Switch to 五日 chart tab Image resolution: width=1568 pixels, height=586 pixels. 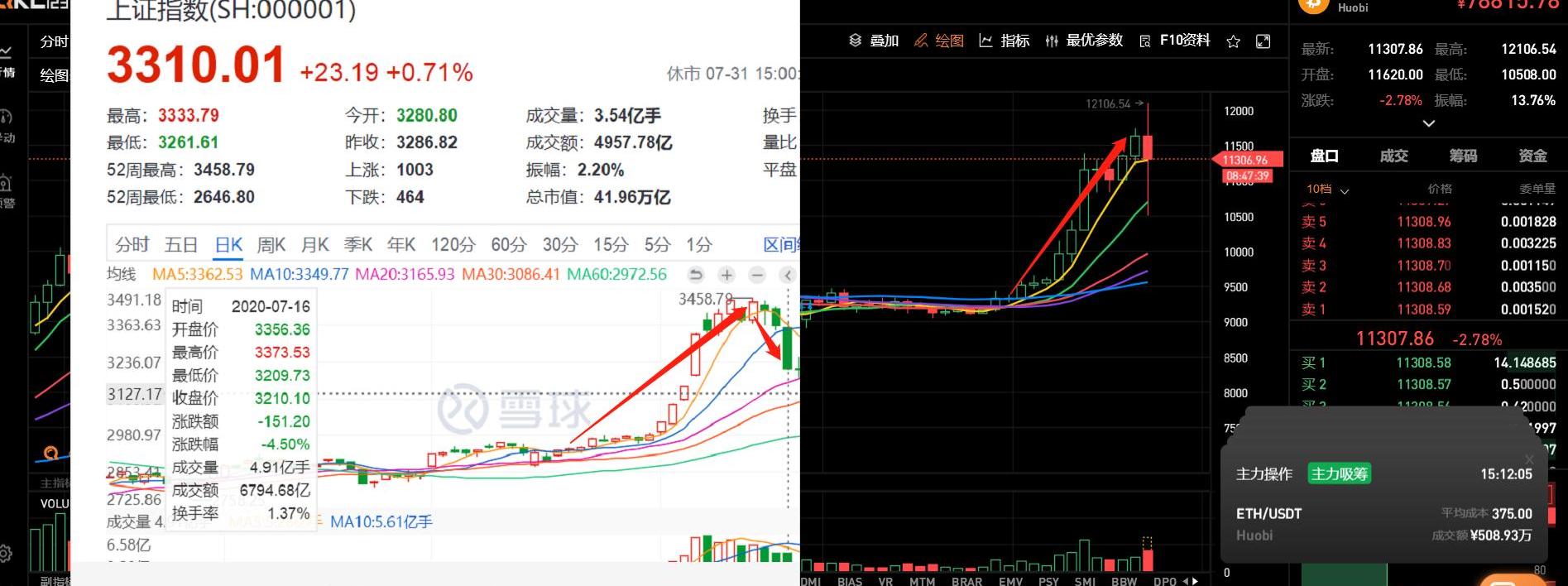(x=181, y=244)
